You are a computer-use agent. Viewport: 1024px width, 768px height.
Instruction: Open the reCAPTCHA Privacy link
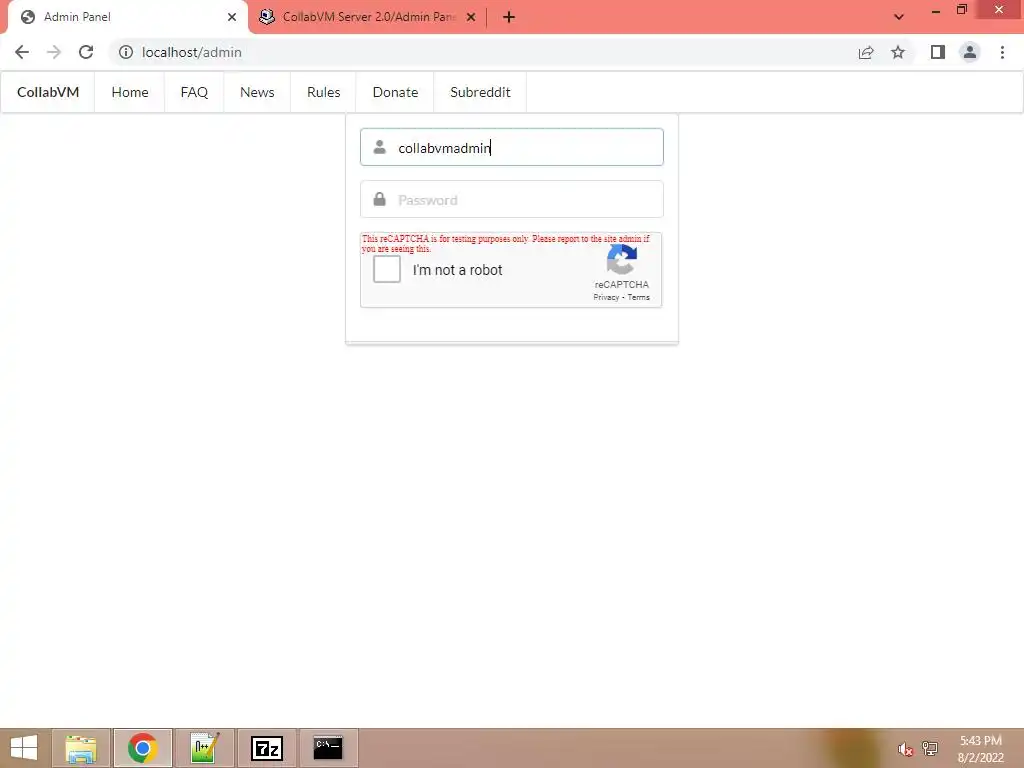click(x=605, y=297)
